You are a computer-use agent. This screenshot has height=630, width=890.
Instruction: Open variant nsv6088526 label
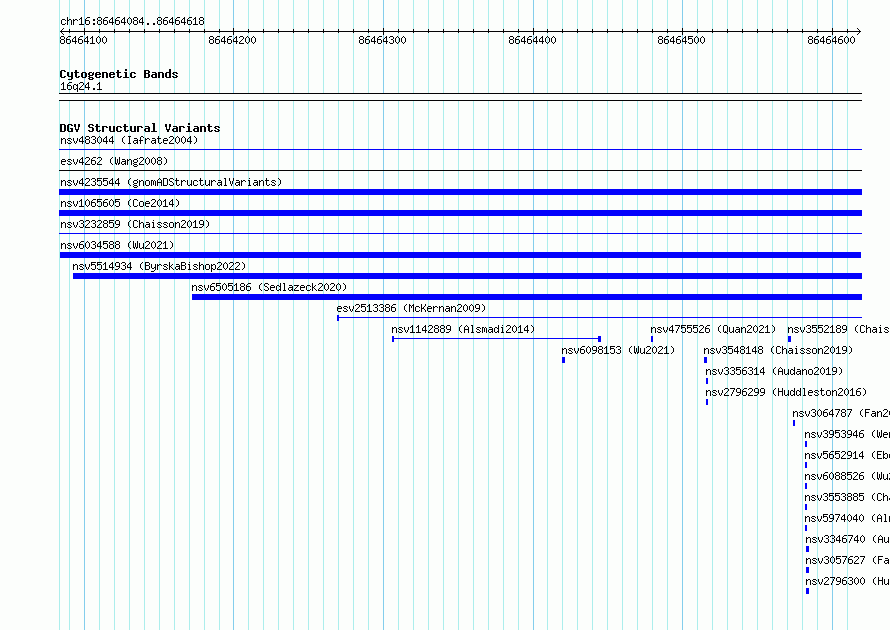click(x=847, y=476)
